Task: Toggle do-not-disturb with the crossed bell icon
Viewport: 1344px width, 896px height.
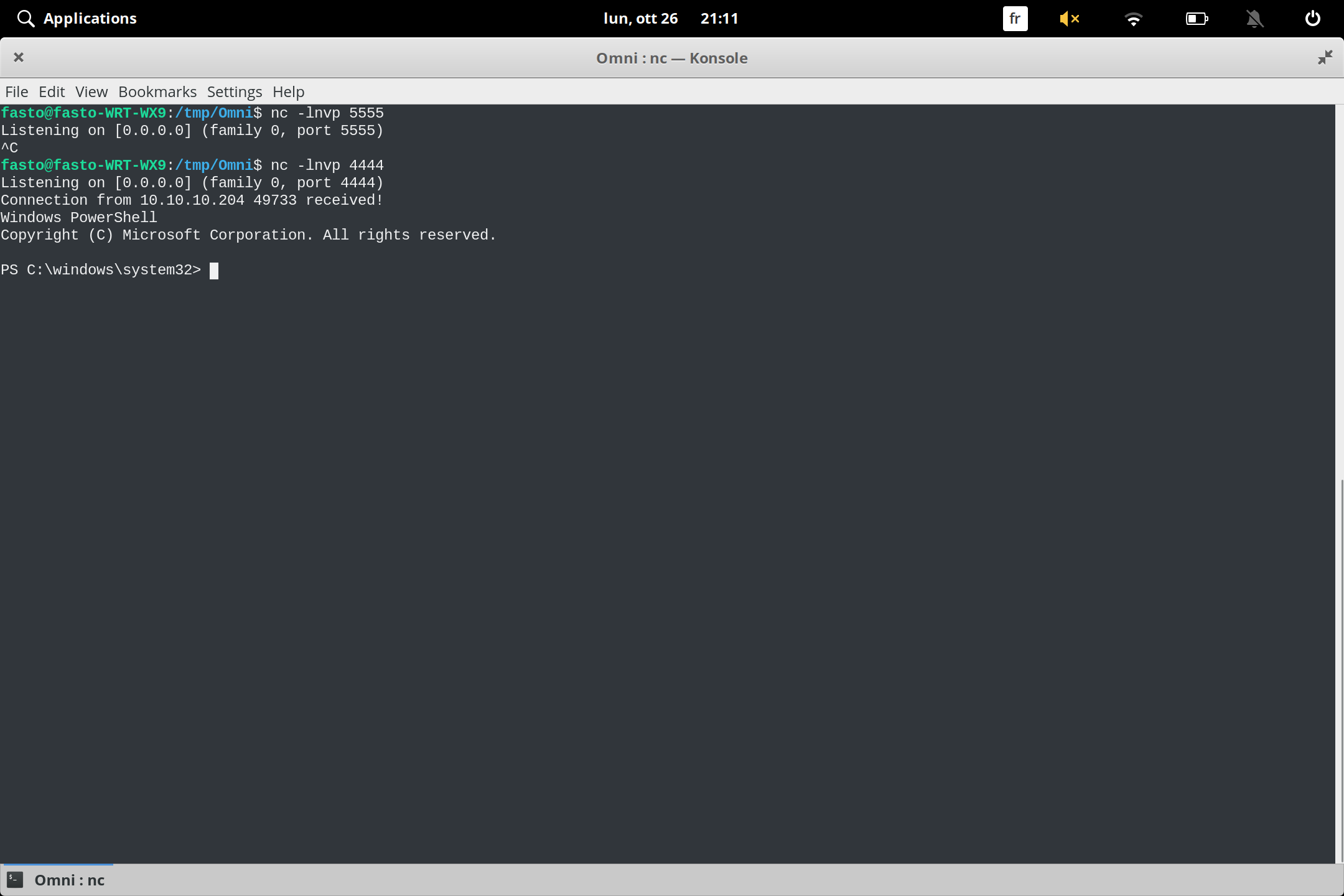Action: 1254,18
